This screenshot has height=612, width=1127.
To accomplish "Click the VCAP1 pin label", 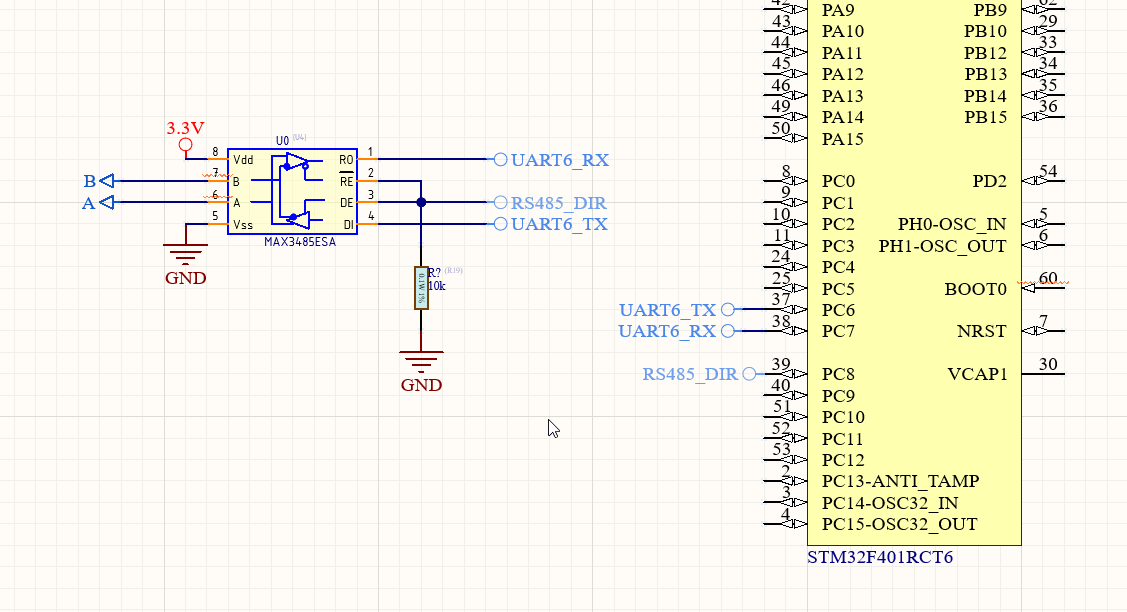I will tap(977, 374).
